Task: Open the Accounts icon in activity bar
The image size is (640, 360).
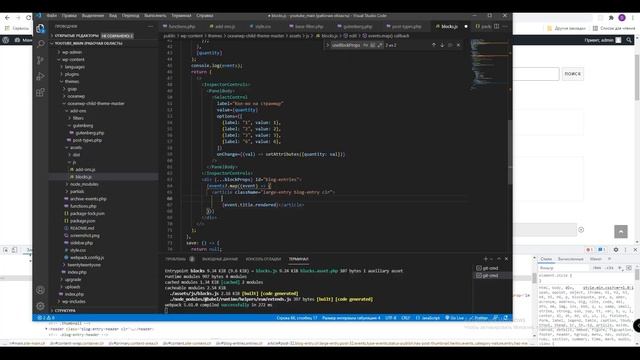Action: 40,290
